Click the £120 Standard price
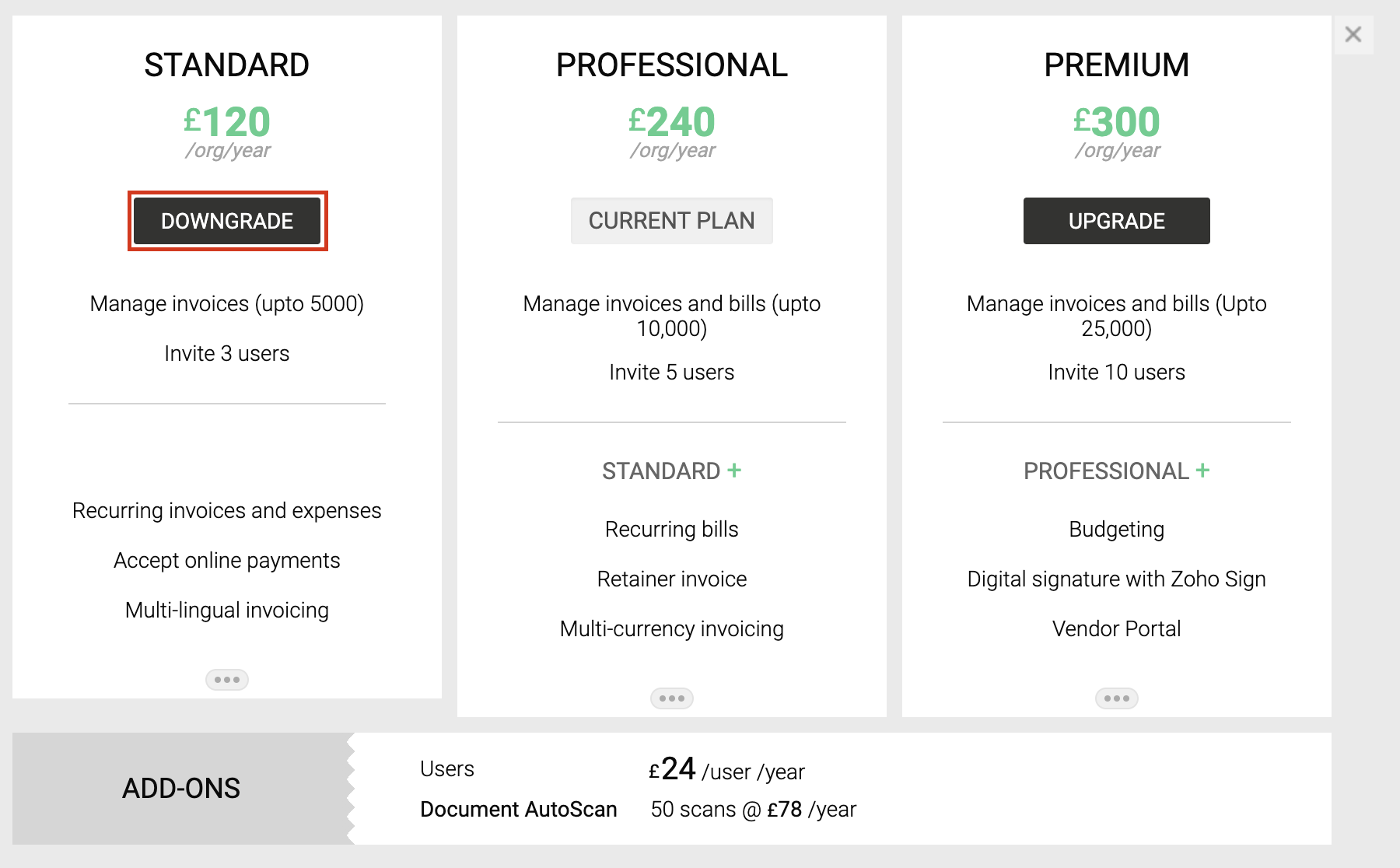This screenshot has width=1400, height=868. (x=227, y=122)
